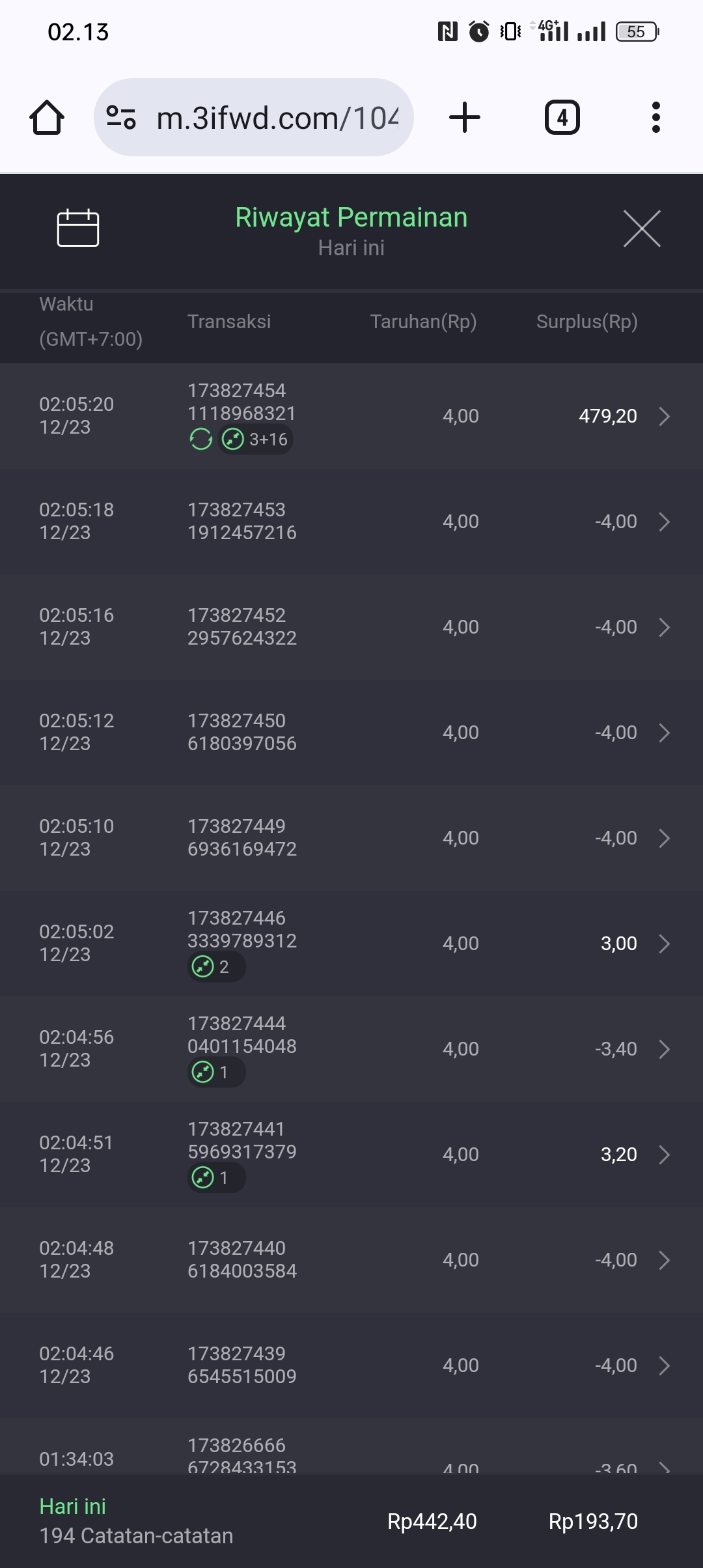Select transaction 1738274506180397056 row
The width and height of the screenshot is (703, 1568).
point(351,733)
